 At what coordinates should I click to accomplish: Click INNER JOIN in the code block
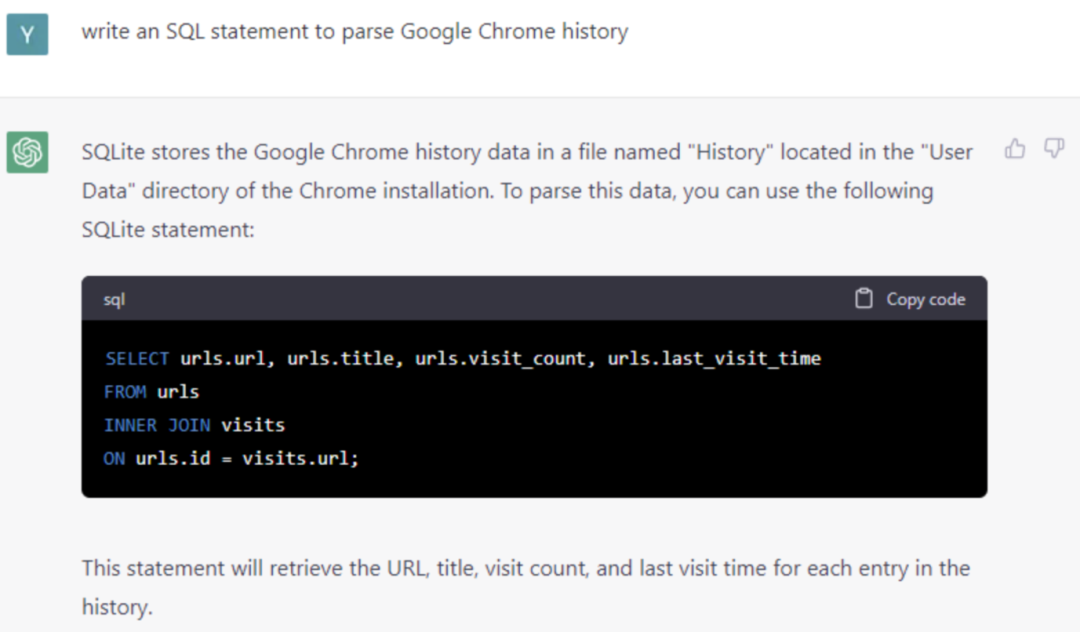pos(157,425)
